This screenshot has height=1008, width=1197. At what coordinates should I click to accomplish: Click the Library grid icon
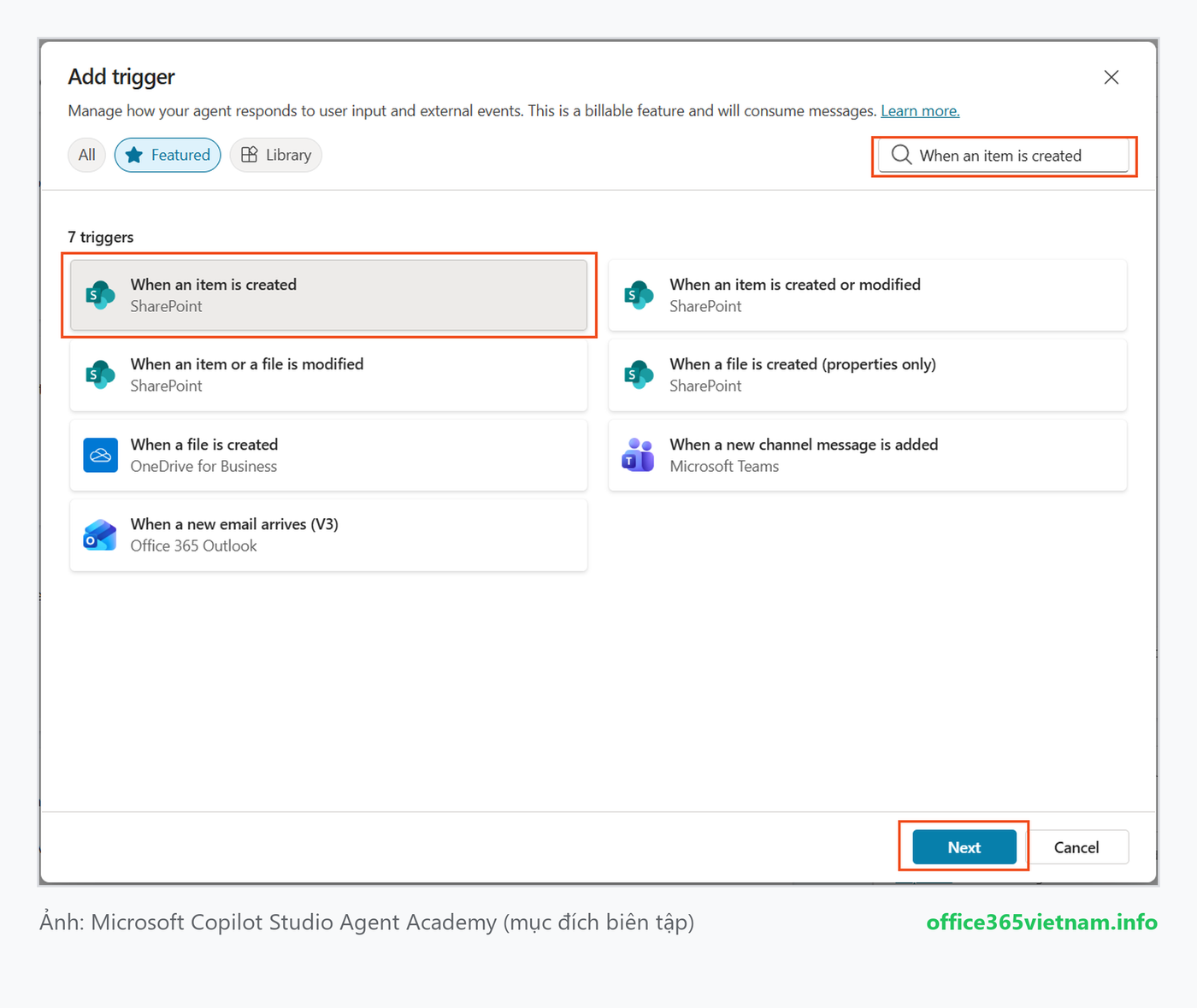point(250,155)
